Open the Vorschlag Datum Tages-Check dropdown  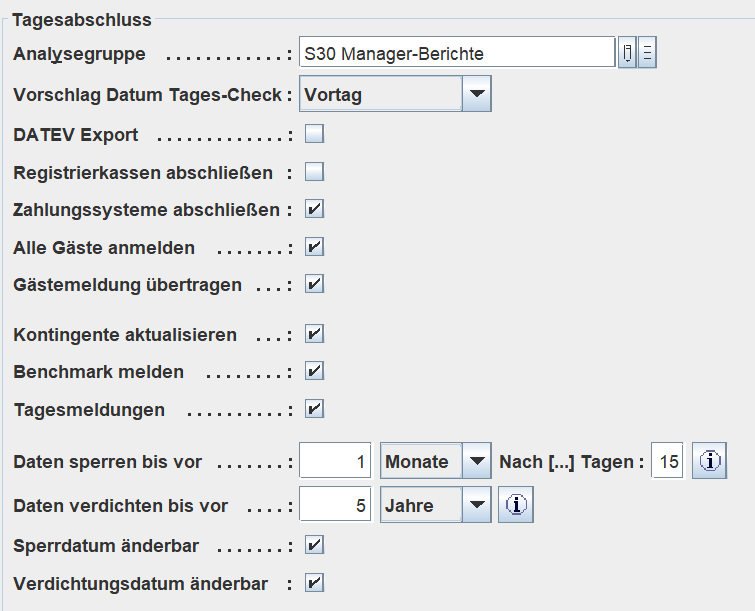[x=477, y=95]
